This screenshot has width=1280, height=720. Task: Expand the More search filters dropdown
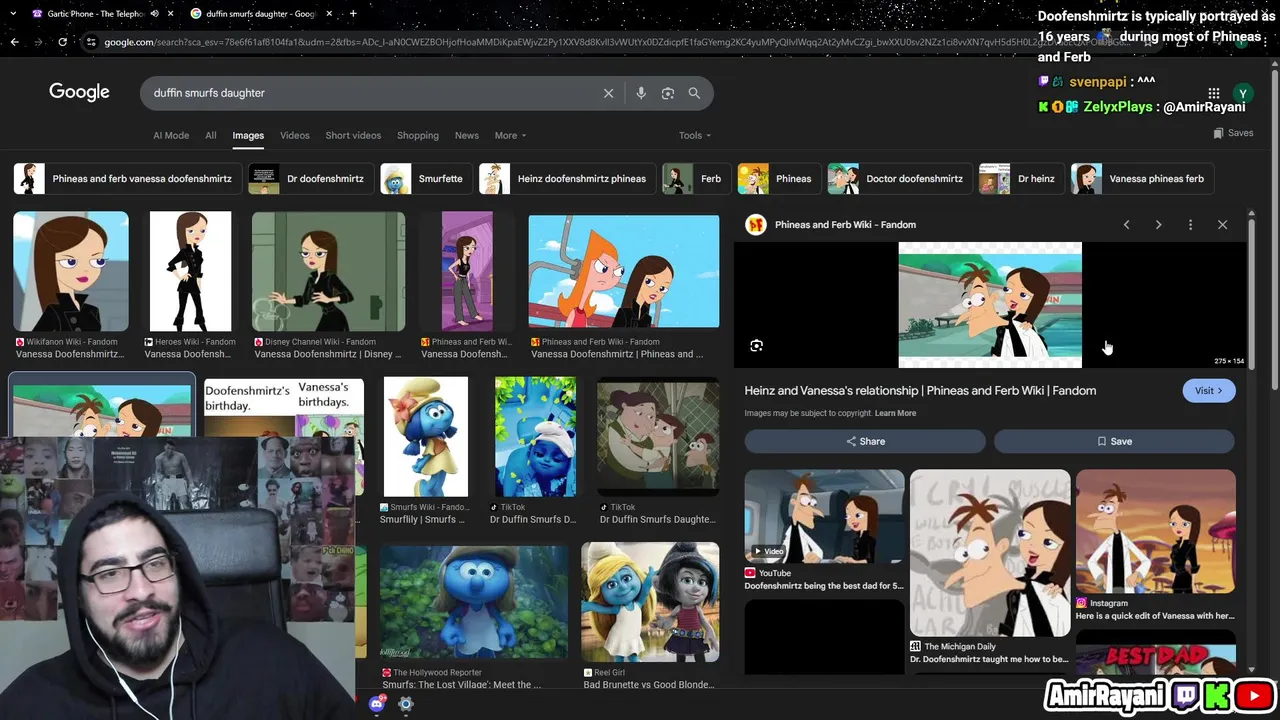click(510, 136)
